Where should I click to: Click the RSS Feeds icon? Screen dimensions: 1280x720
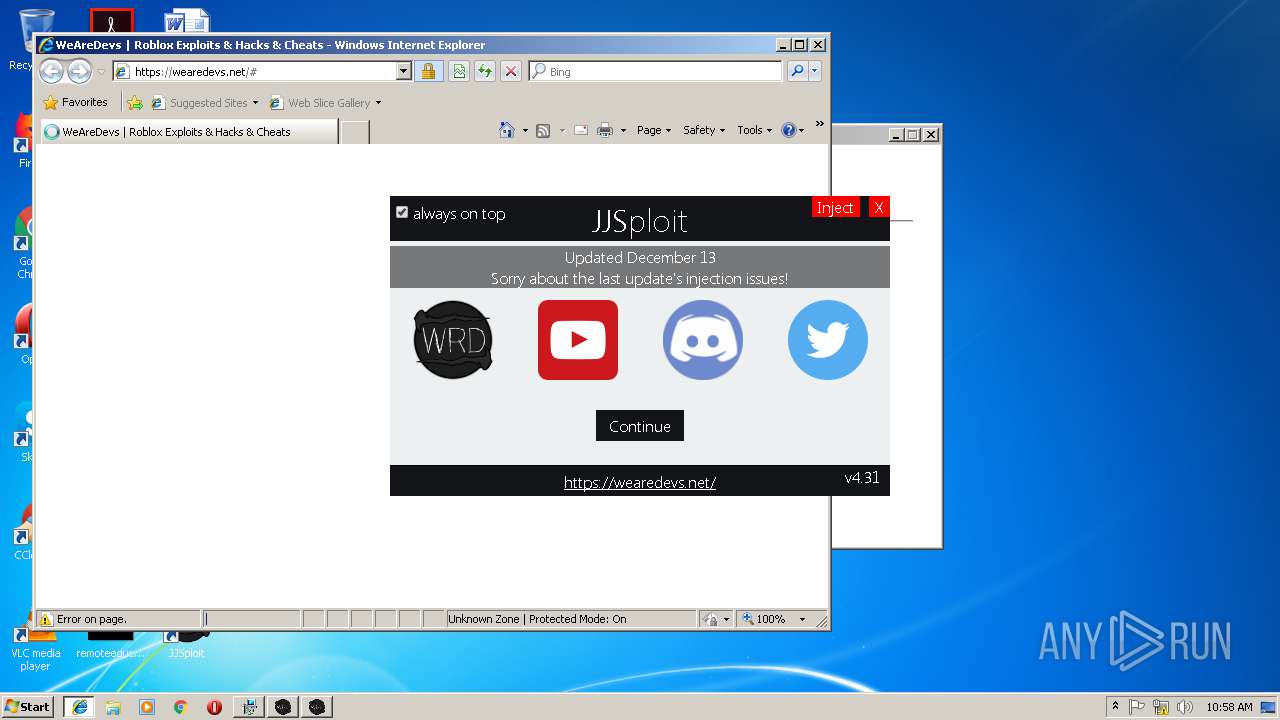[x=543, y=130]
